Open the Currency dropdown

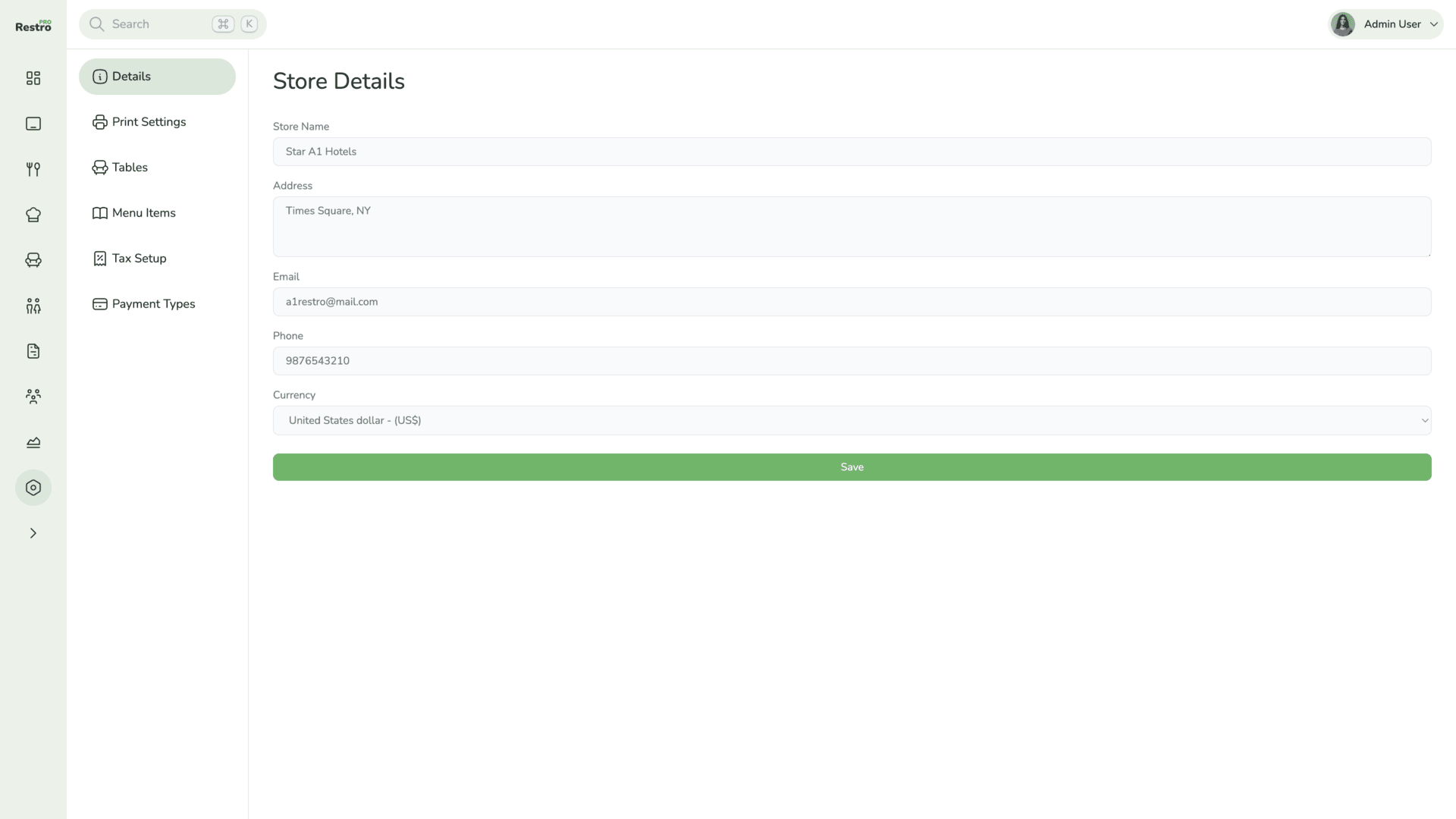[852, 420]
